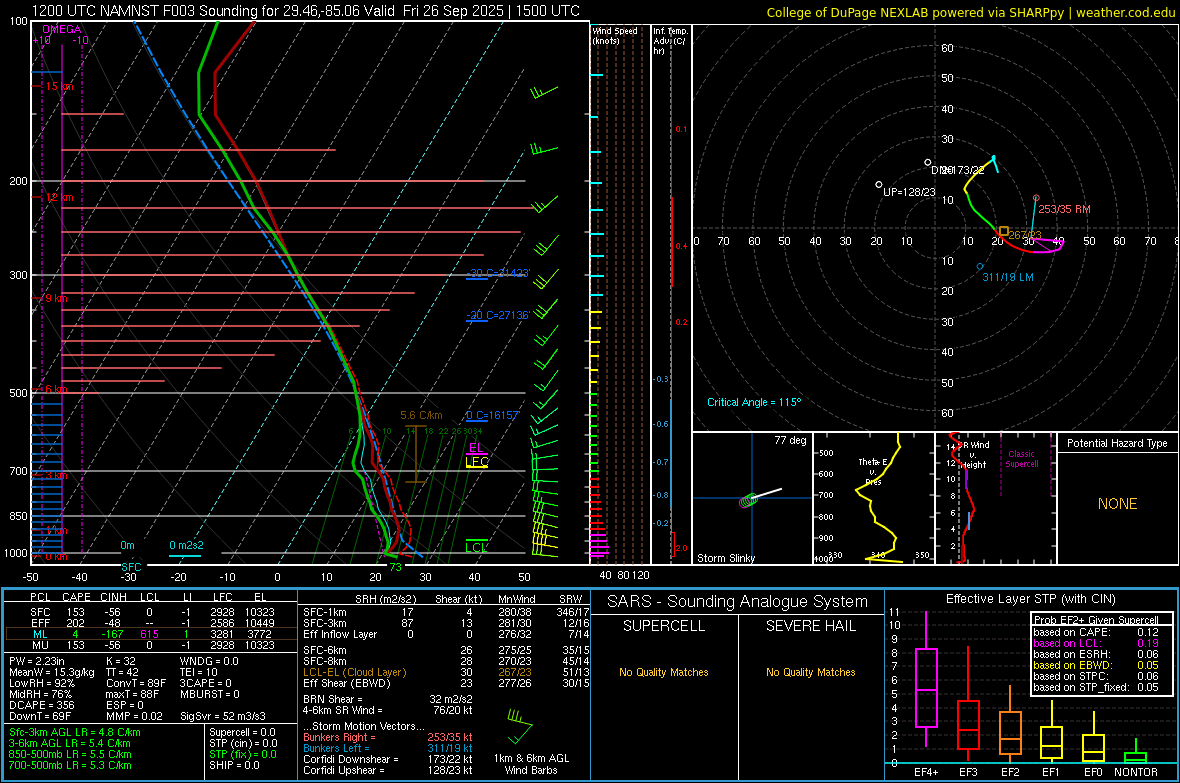Click the 'MeanW = 15.3g/kg' value
Image resolution: width=1180 pixels, height=783 pixels.
pyautogui.click(x=53, y=672)
